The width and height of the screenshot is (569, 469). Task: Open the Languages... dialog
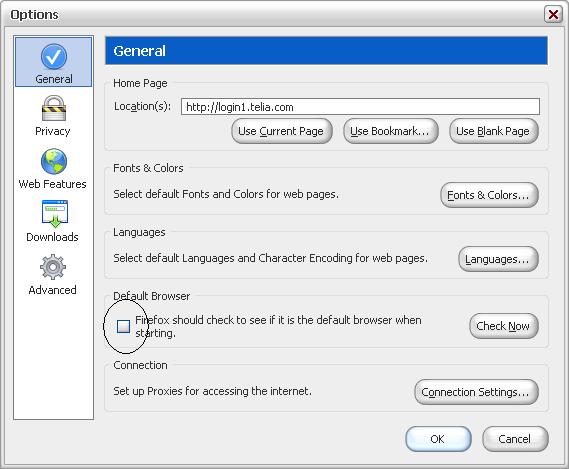(498, 259)
